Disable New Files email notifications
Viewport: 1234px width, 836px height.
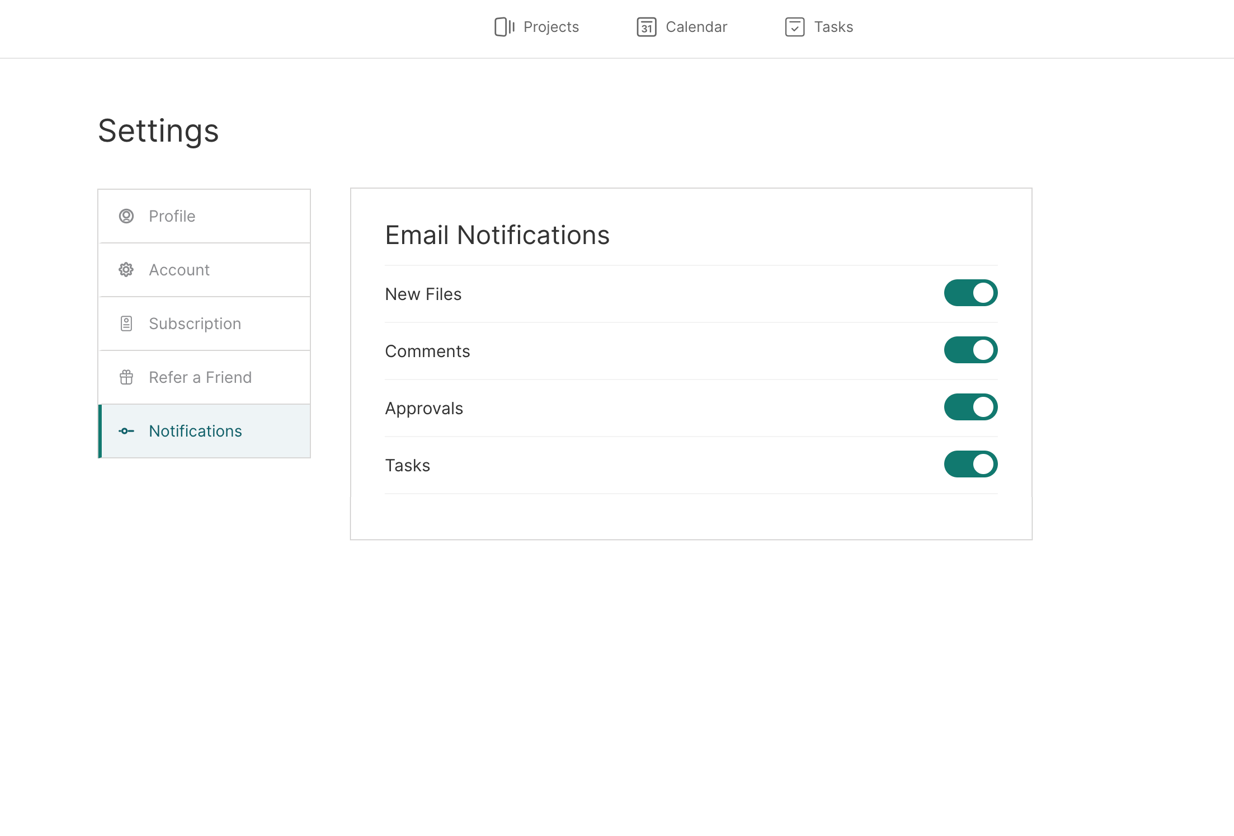[x=970, y=293]
